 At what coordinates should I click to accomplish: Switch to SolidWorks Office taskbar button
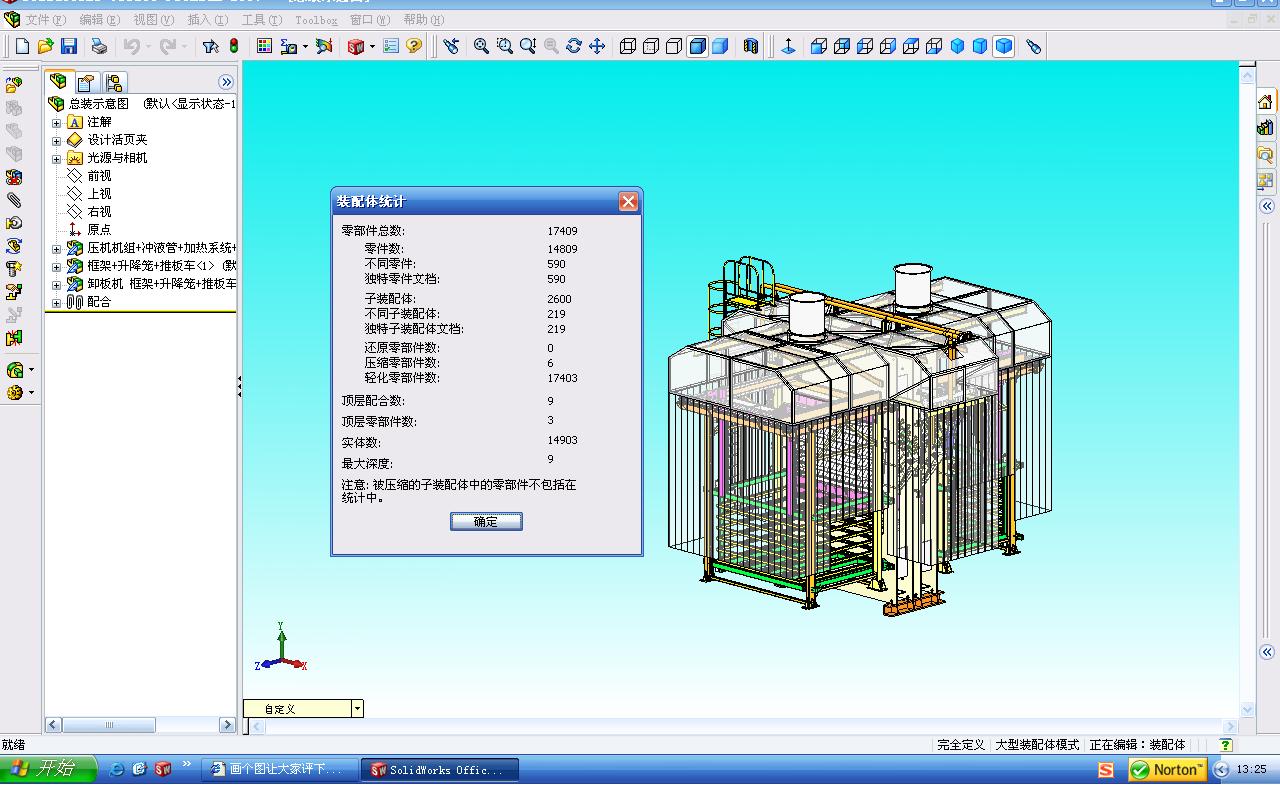click(440, 769)
